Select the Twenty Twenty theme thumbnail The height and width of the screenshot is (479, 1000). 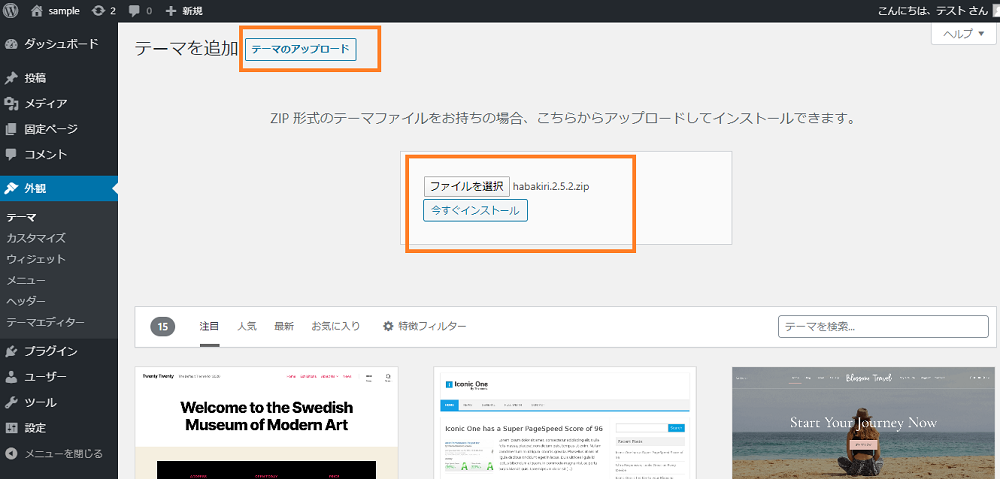click(x=267, y=423)
